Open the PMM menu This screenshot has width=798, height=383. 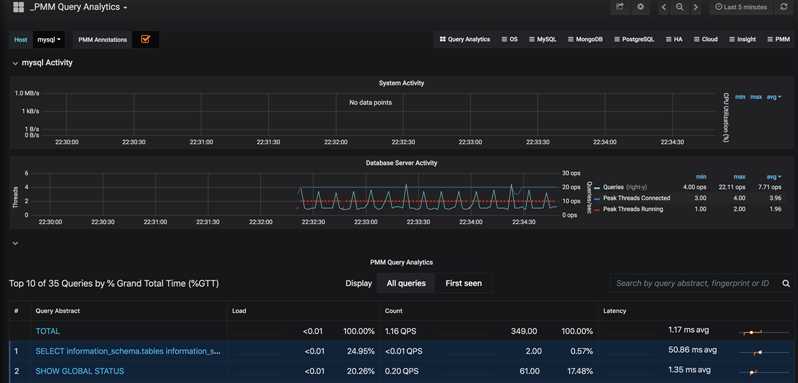coord(779,39)
